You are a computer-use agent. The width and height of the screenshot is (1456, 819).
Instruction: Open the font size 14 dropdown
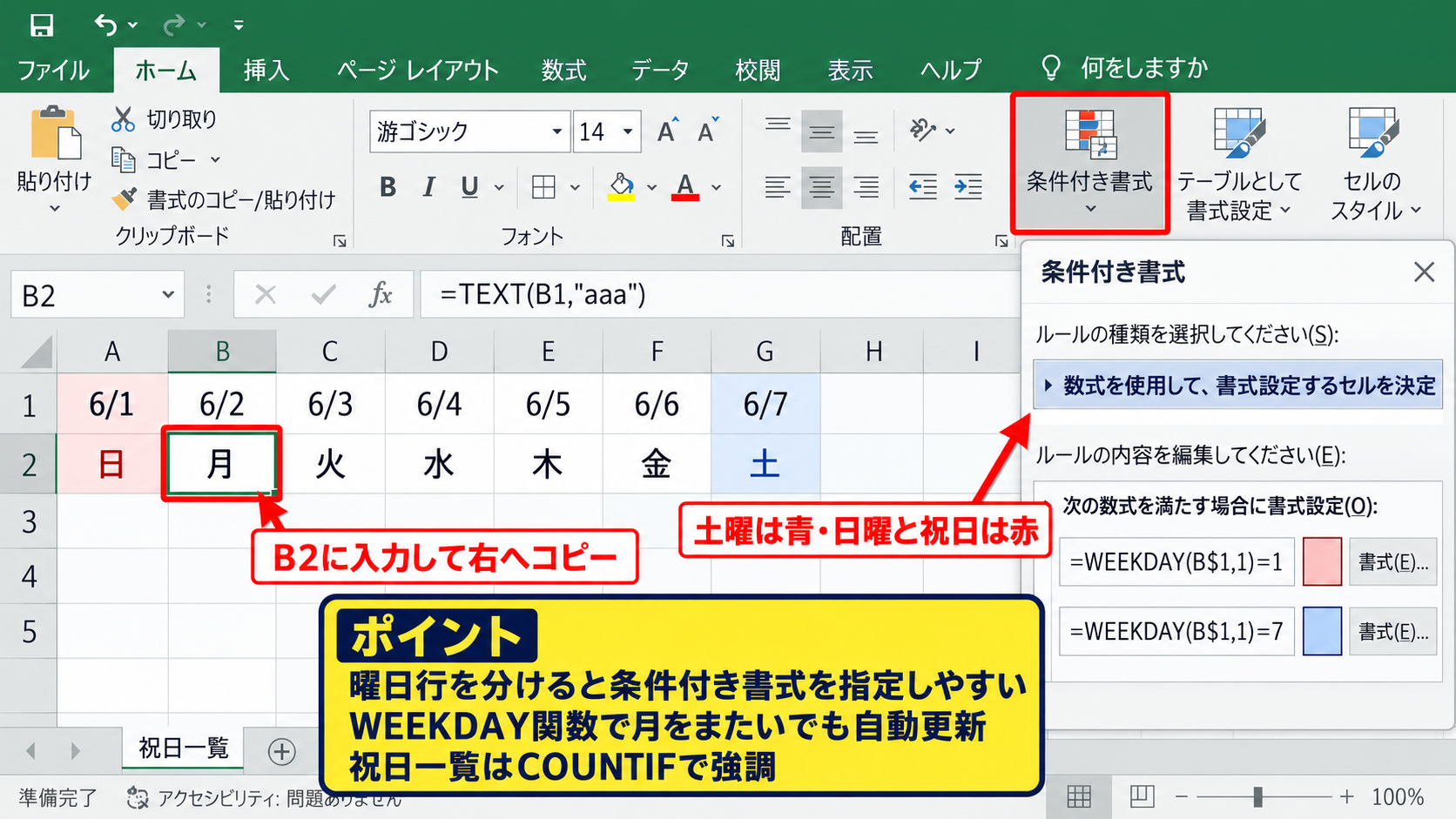pyautogui.click(x=628, y=132)
